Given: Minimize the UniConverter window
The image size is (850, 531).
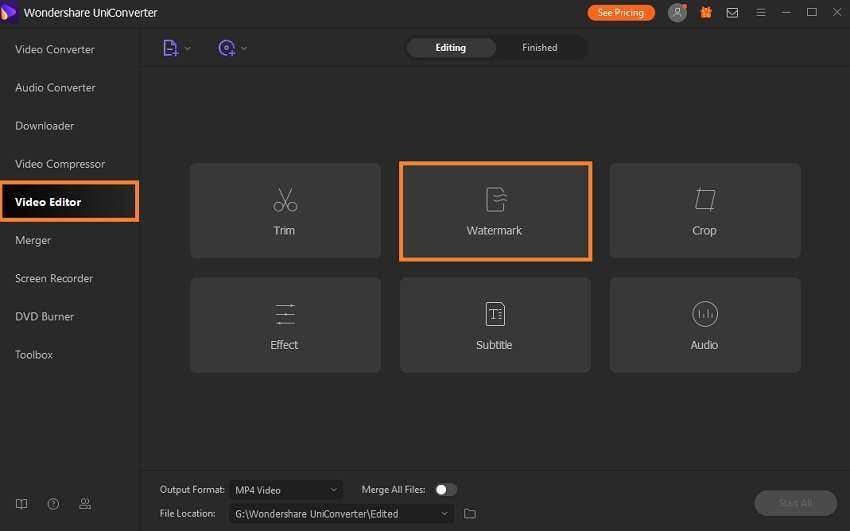Looking at the screenshot, I should (786, 12).
